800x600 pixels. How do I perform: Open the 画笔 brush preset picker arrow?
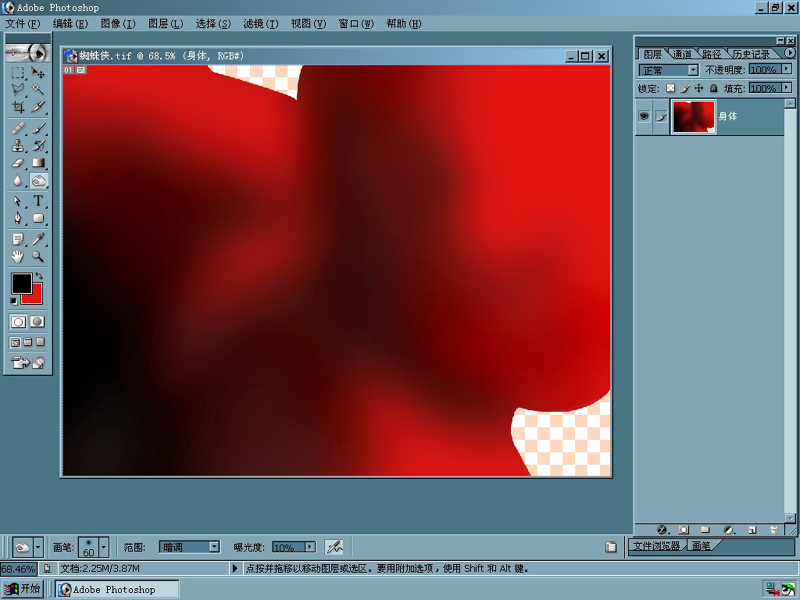pos(104,547)
